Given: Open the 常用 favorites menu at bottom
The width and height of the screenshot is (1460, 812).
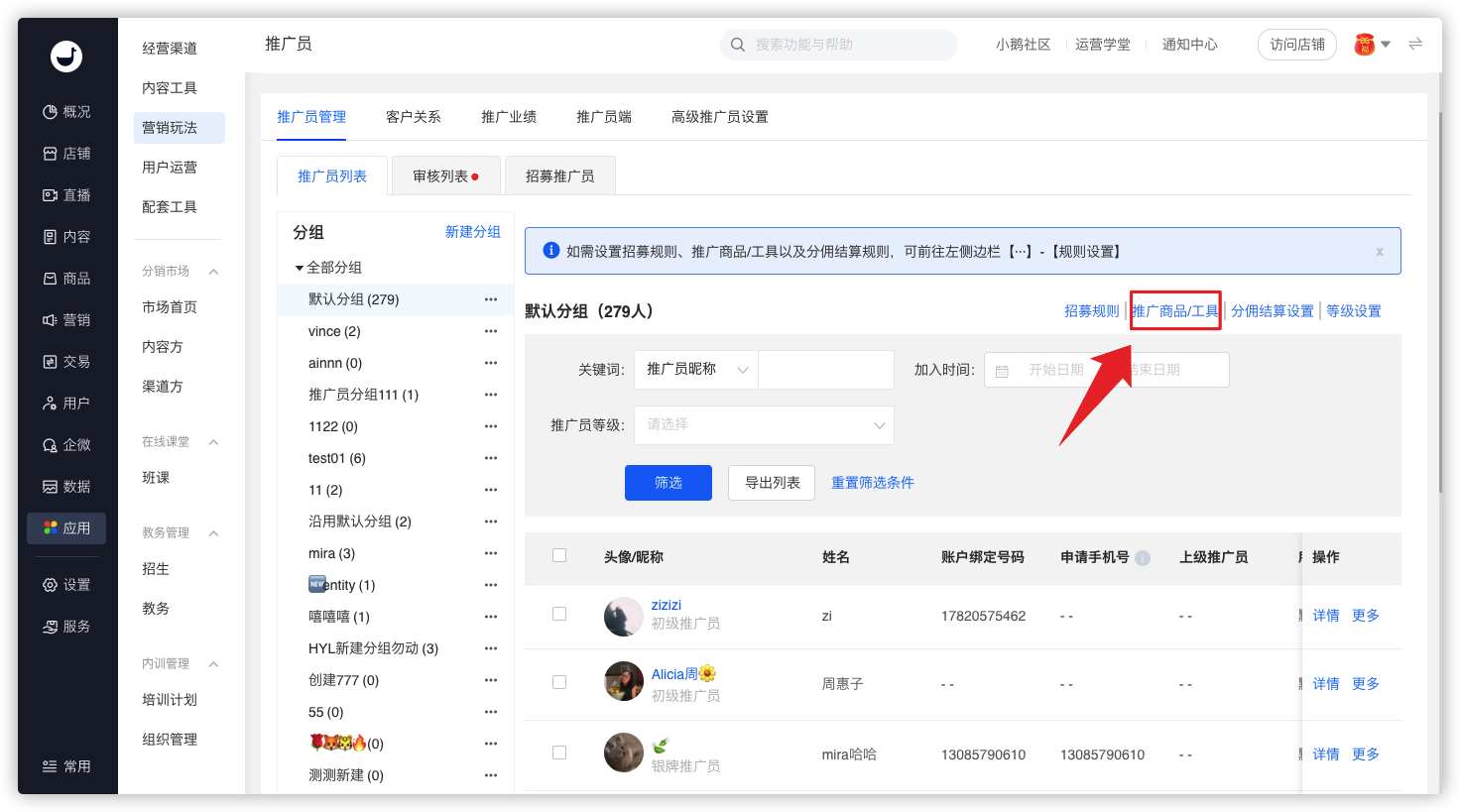Looking at the screenshot, I should (x=66, y=766).
